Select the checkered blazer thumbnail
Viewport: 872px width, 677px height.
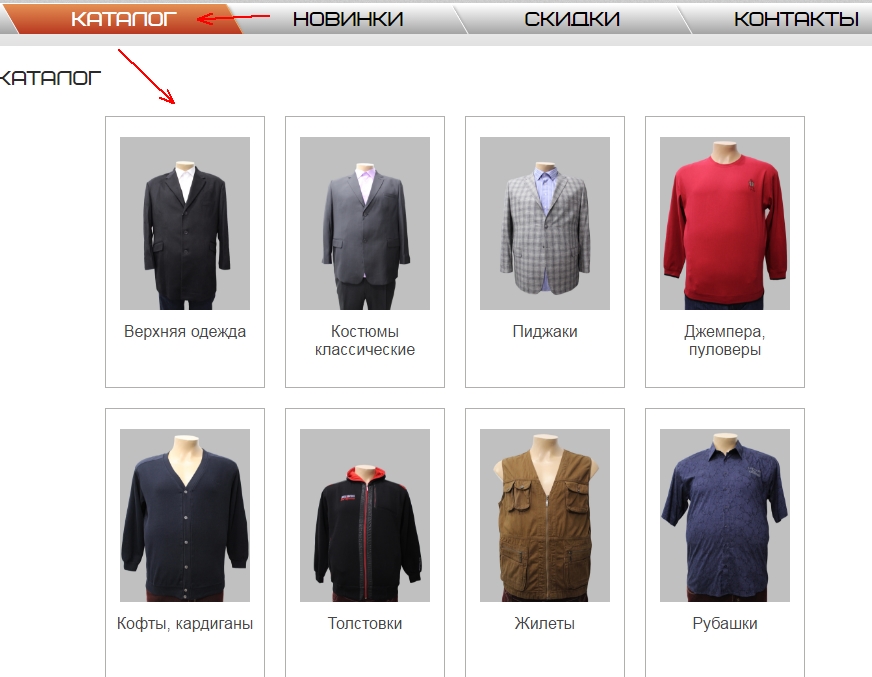click(545, 223)
